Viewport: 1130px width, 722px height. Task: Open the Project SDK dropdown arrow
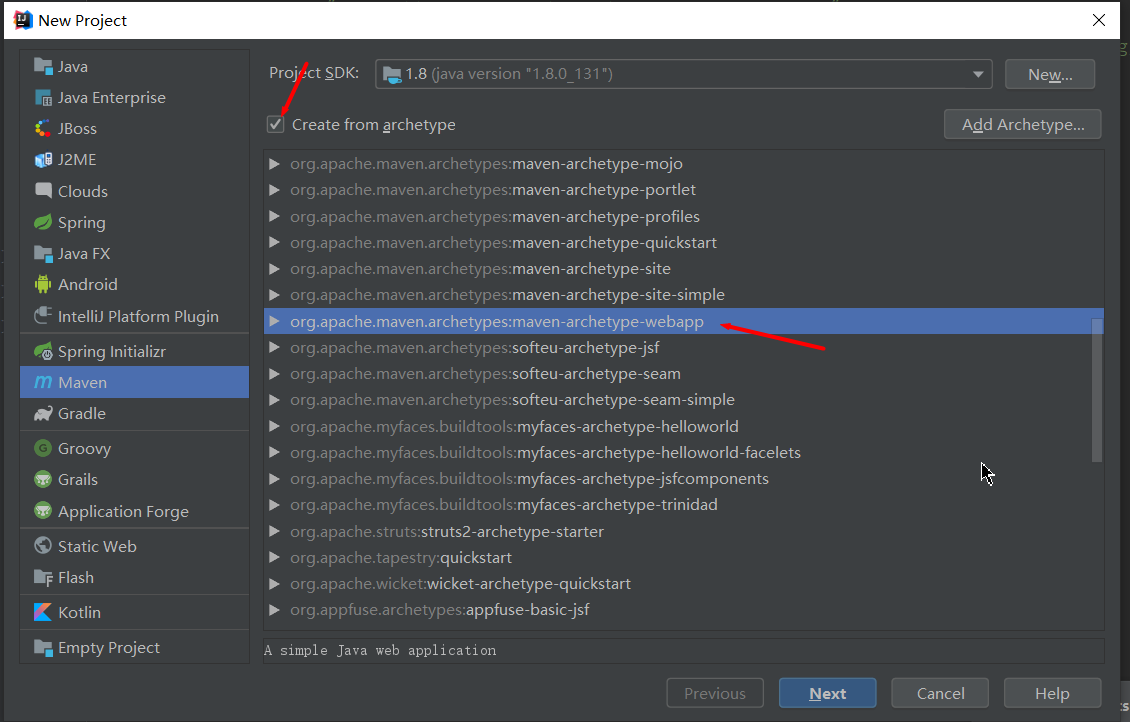[x=978, y=74]
